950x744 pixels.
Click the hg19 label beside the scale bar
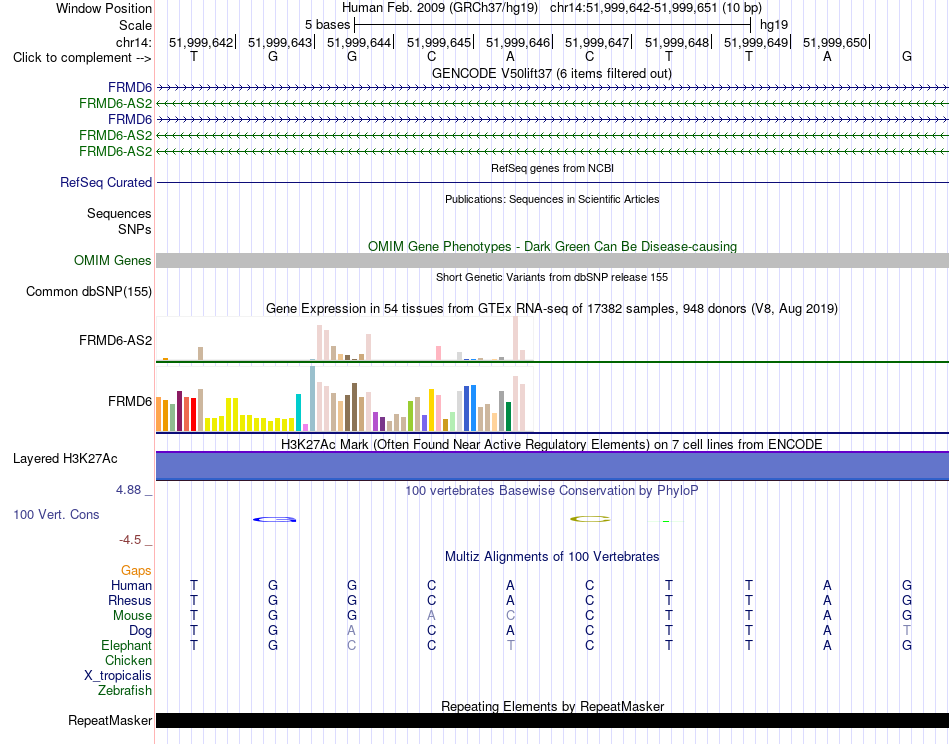point(774,25)
